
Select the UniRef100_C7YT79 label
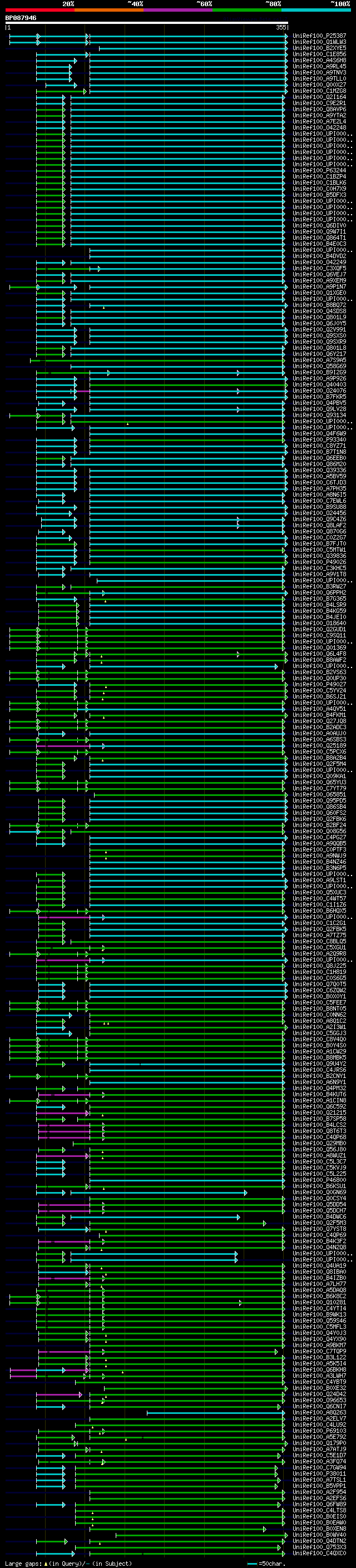(x=319, y=788)
